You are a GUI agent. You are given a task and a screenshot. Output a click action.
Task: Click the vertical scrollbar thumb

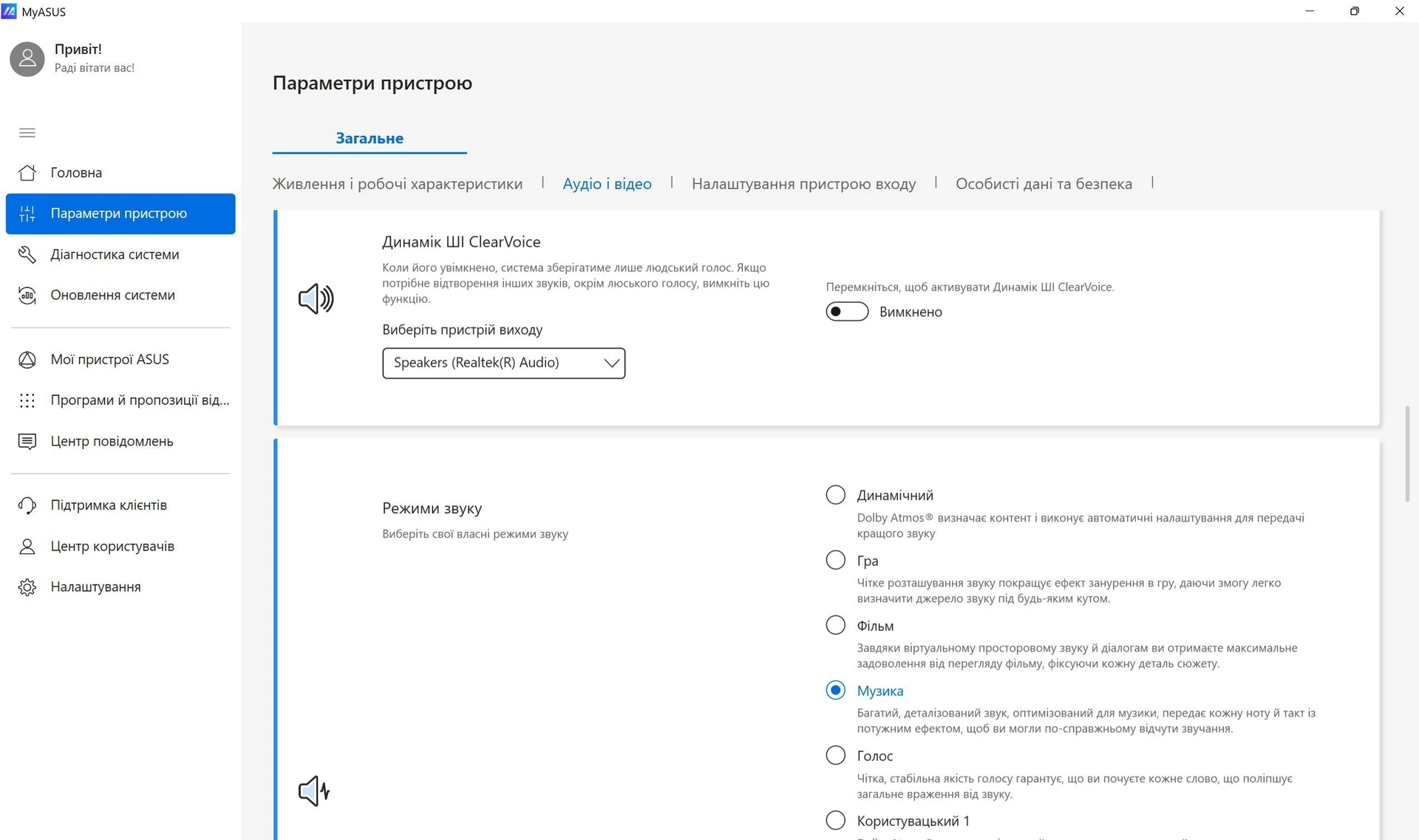coord(1407,454)
